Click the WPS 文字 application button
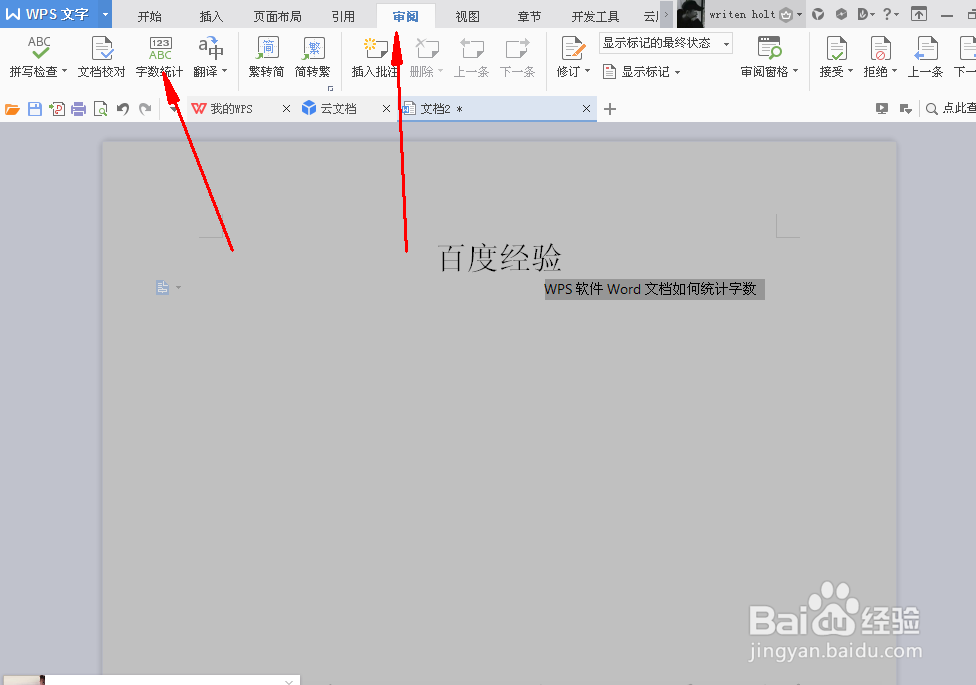This screenshot has height=685, width=976. click(x=49, y=14)
